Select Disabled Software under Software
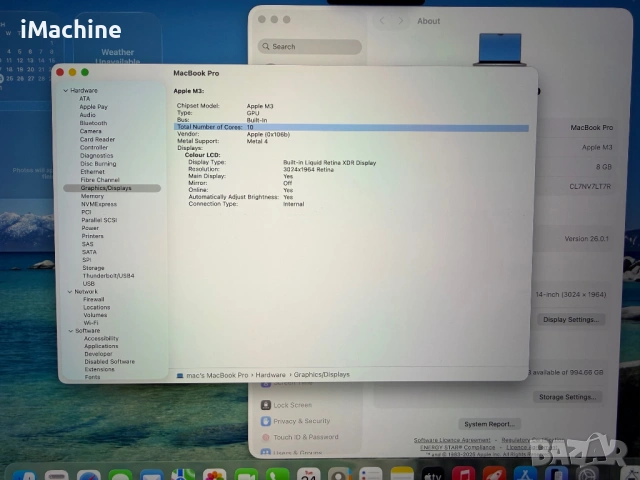The height and width of the screenshot is (480, 640). [x=110, y=362]
